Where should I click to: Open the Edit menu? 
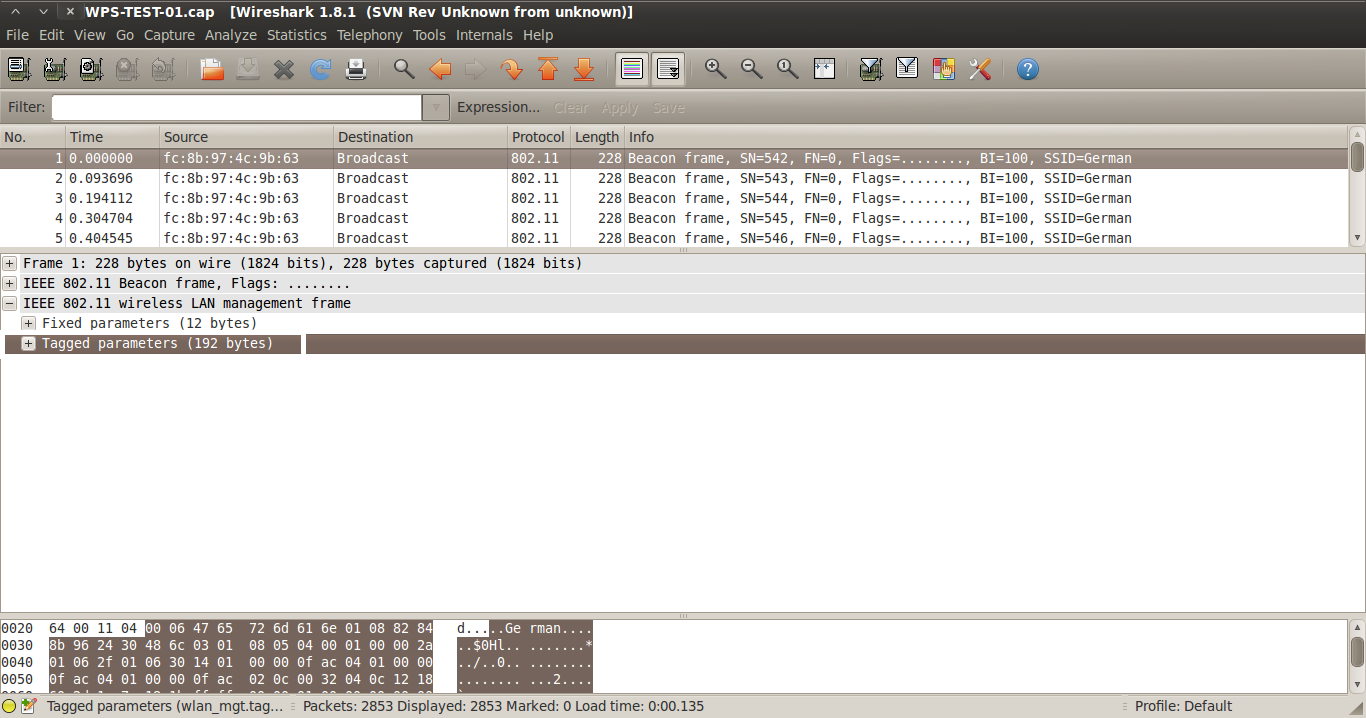(51, 35)
